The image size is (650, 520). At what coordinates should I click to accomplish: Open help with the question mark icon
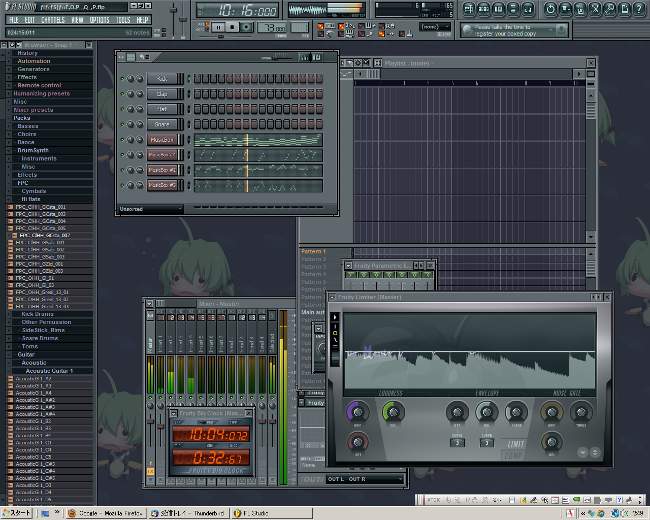tap(639, 9)
